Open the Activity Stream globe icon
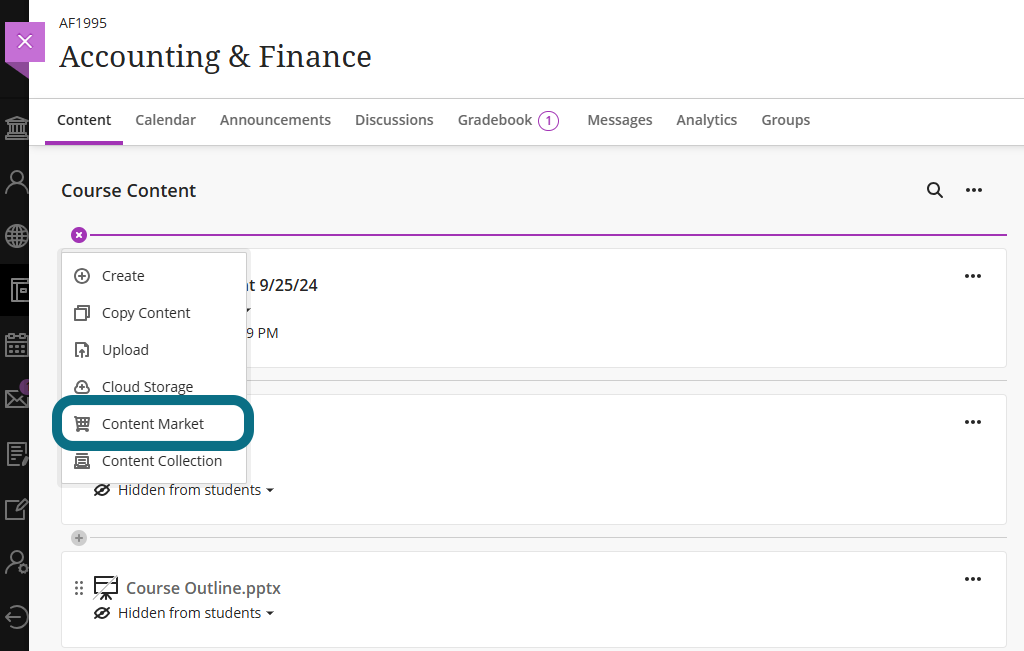The height and width of the screenshot is (651, 1024). pos(16,236)
